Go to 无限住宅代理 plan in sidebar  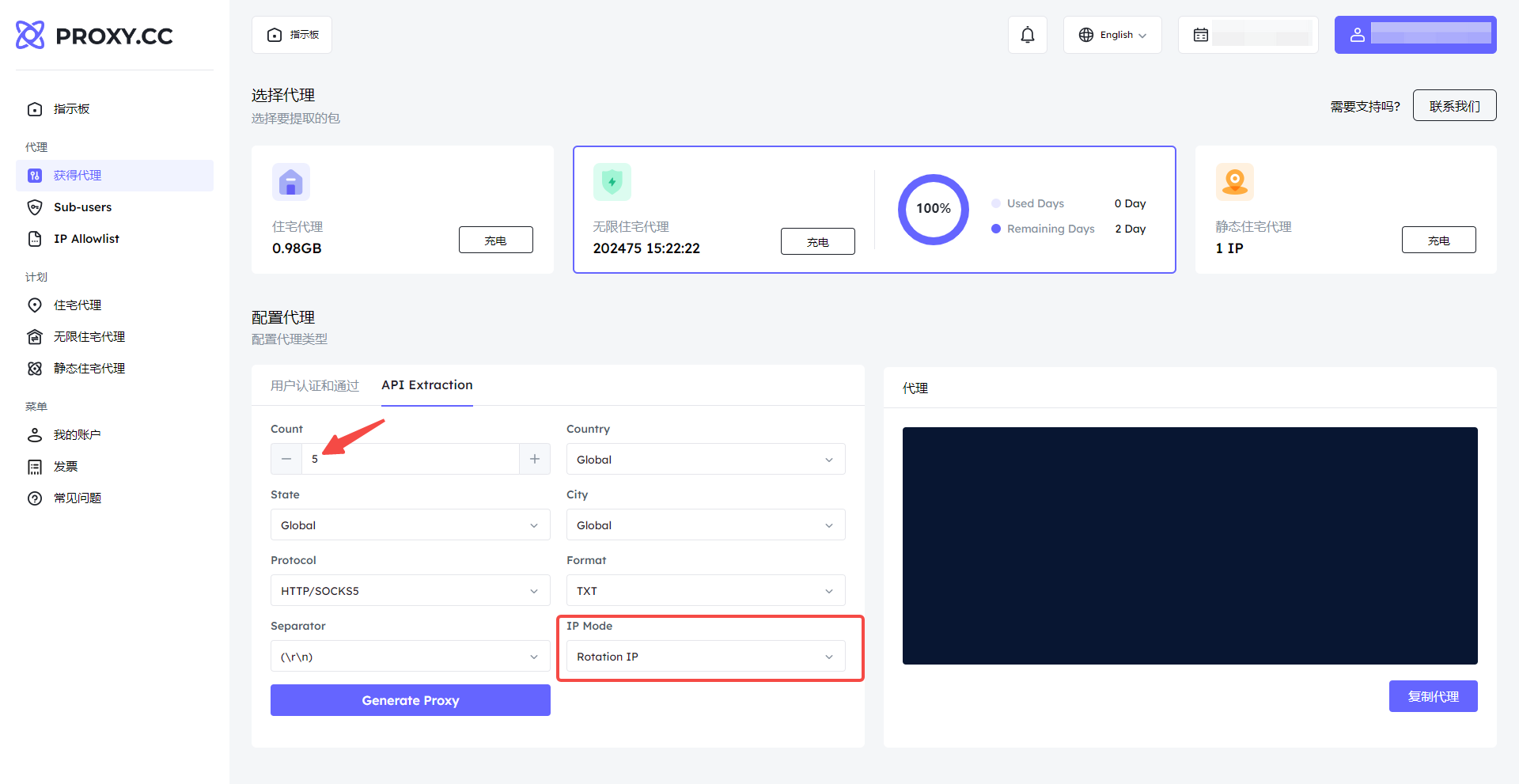click(115, 337)
